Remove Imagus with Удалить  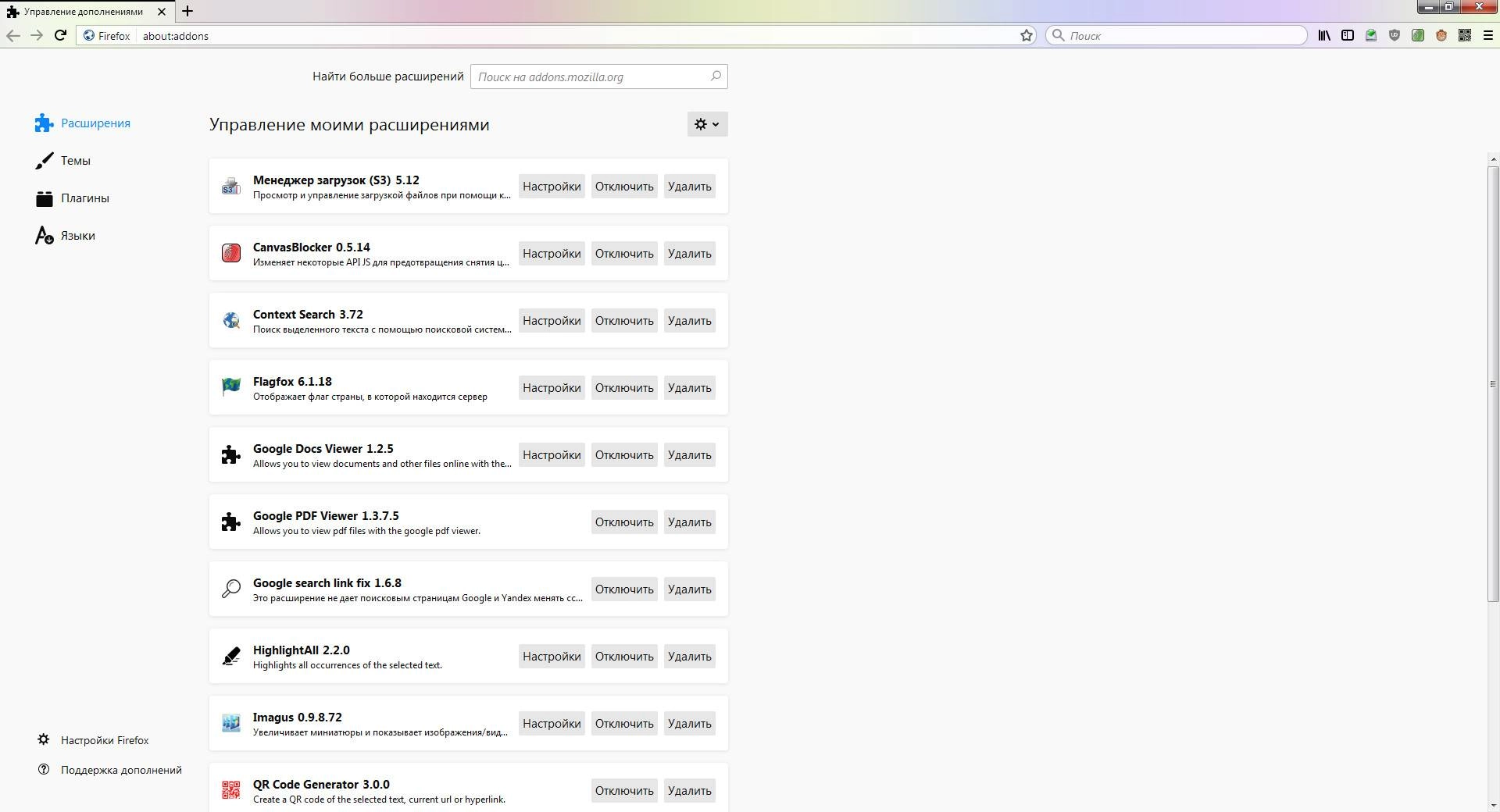[690, 723]
